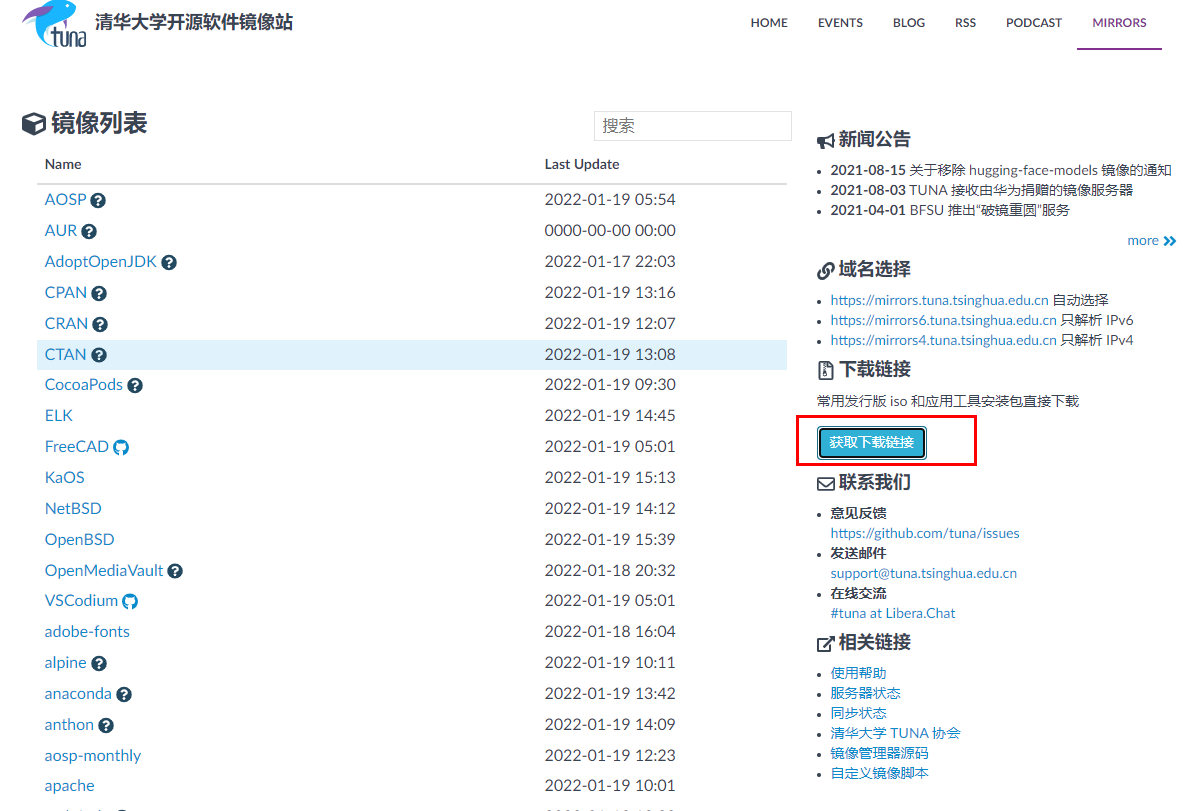Open help icon next to alpine
Screen dimensions: 1204x811
pos(99,663)
